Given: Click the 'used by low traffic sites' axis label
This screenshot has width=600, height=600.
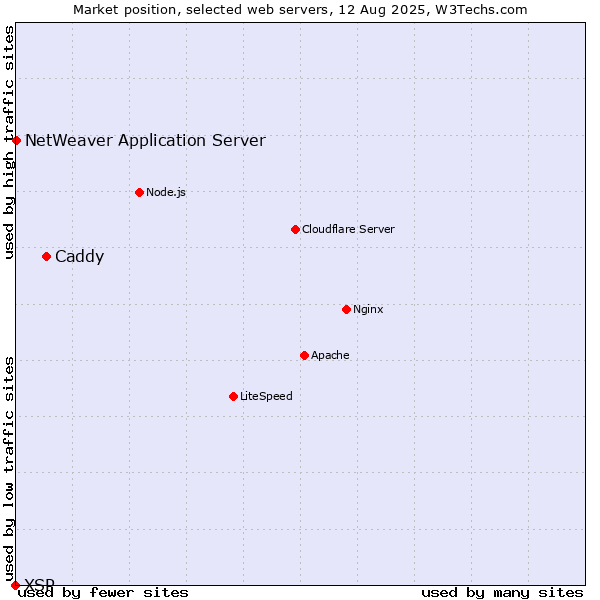Looking at the screenshot, I should click(x=9, y=470).
